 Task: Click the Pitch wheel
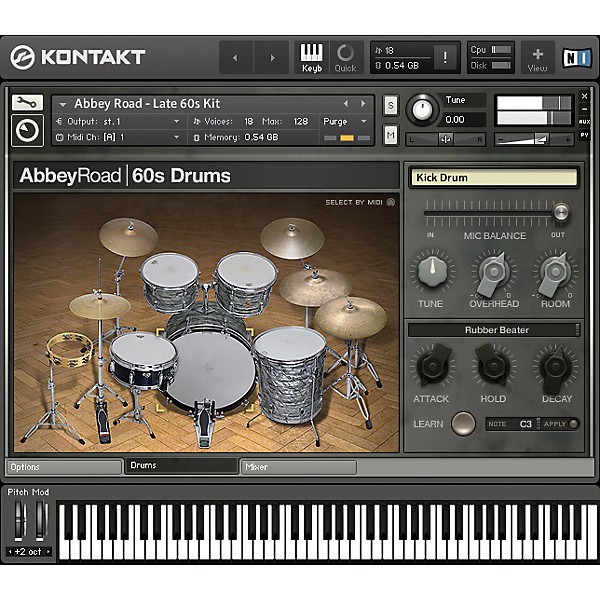(x=19, y=521)
